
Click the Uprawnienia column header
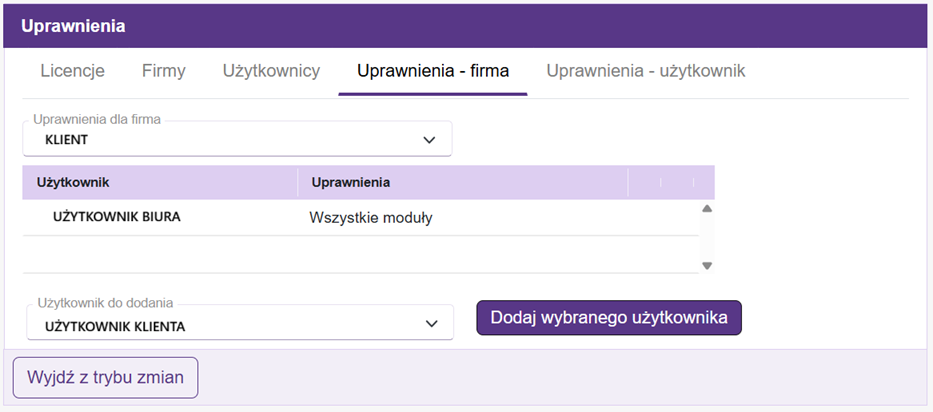click(462, 183)
